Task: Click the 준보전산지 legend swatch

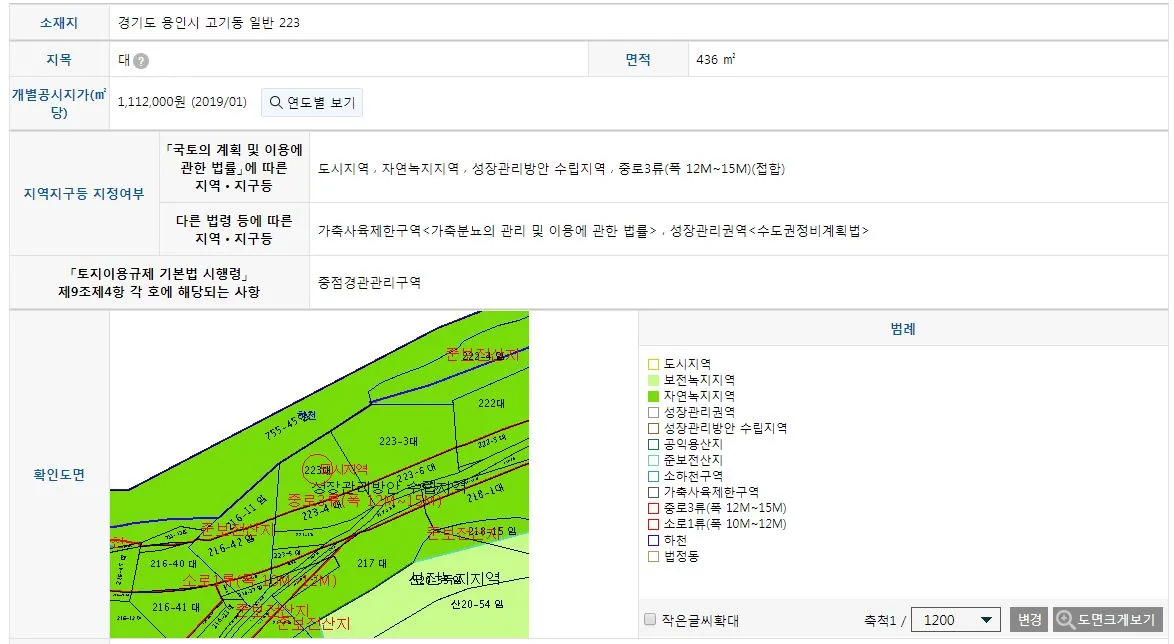Action: [x=652, y=459]
